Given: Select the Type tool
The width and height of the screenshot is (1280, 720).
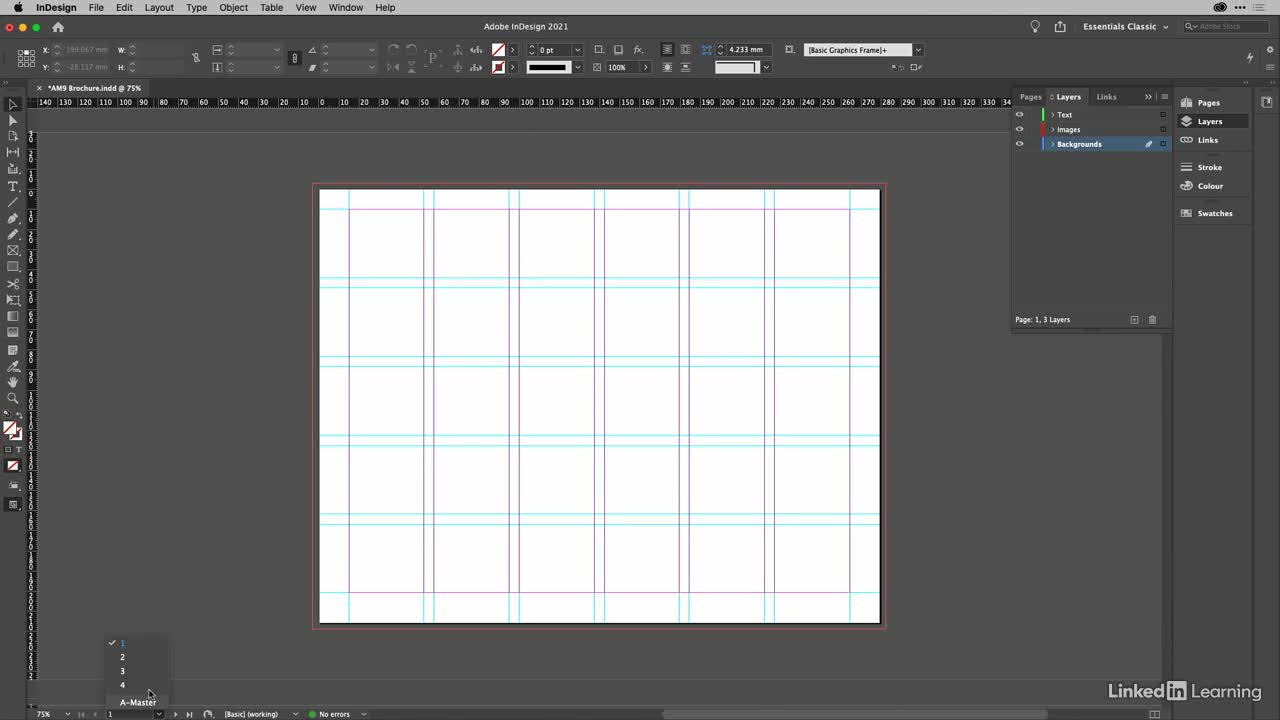Looking at the screenshot, I should click(x=13, y=186).
